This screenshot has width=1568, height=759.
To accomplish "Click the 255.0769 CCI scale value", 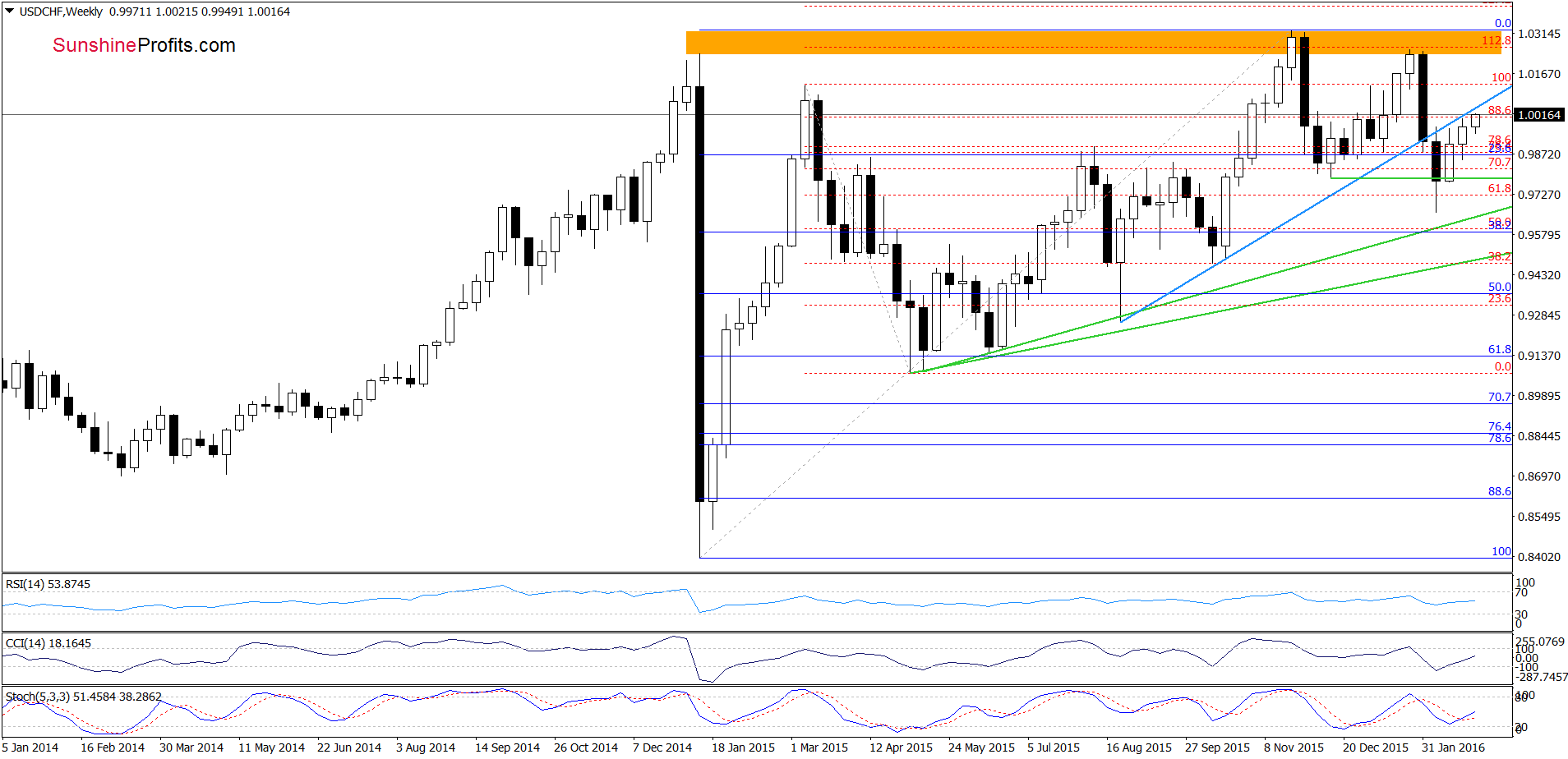I will pyautogui.click(x=1540, y=642).
